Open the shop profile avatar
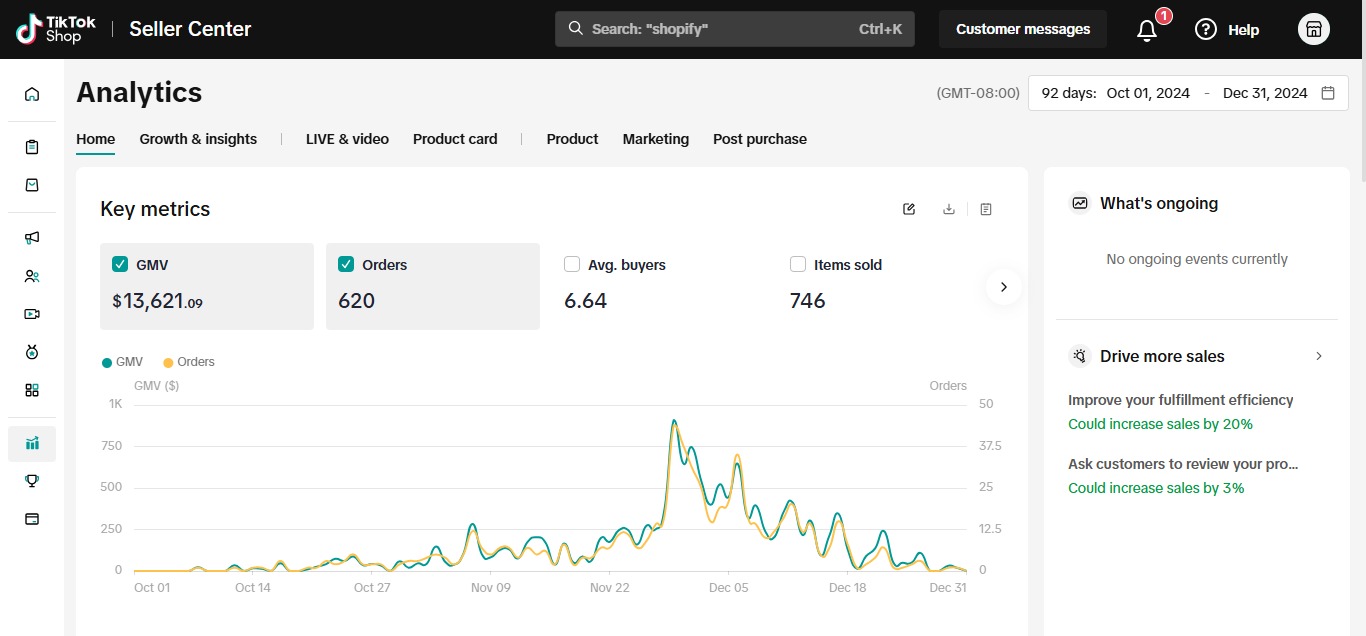1366x636 pixels. 1314,29
